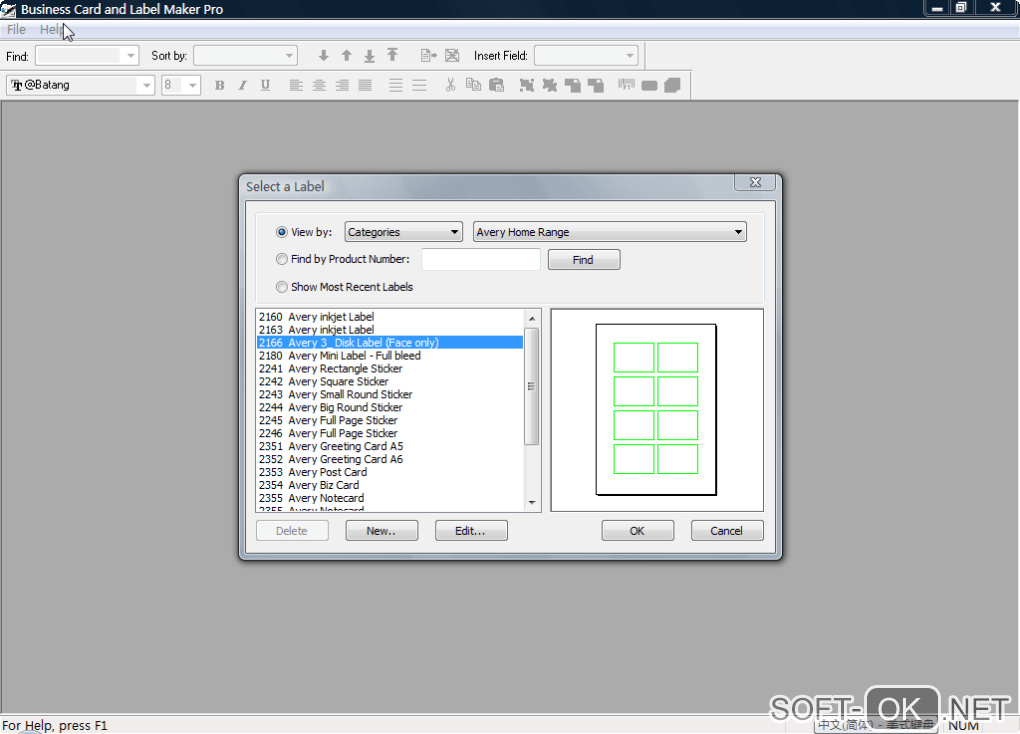Click the insert record document icon
This screenshot has height=734, width=1020.
click(428, 56)
